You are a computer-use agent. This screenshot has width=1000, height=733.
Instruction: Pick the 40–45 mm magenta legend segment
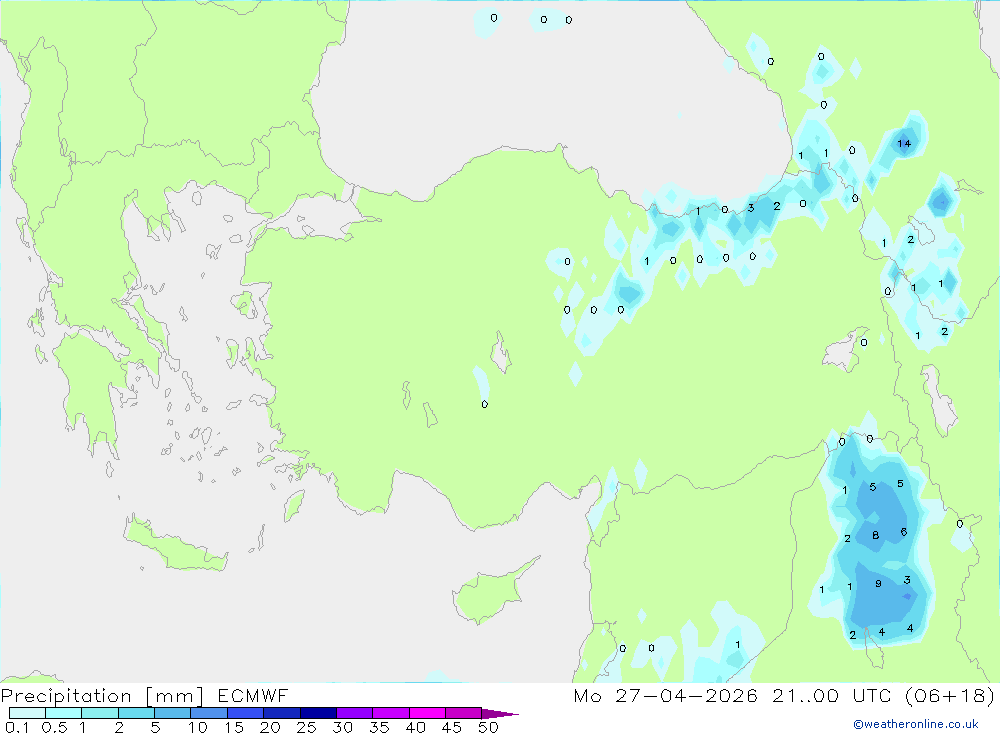[427, 713]
